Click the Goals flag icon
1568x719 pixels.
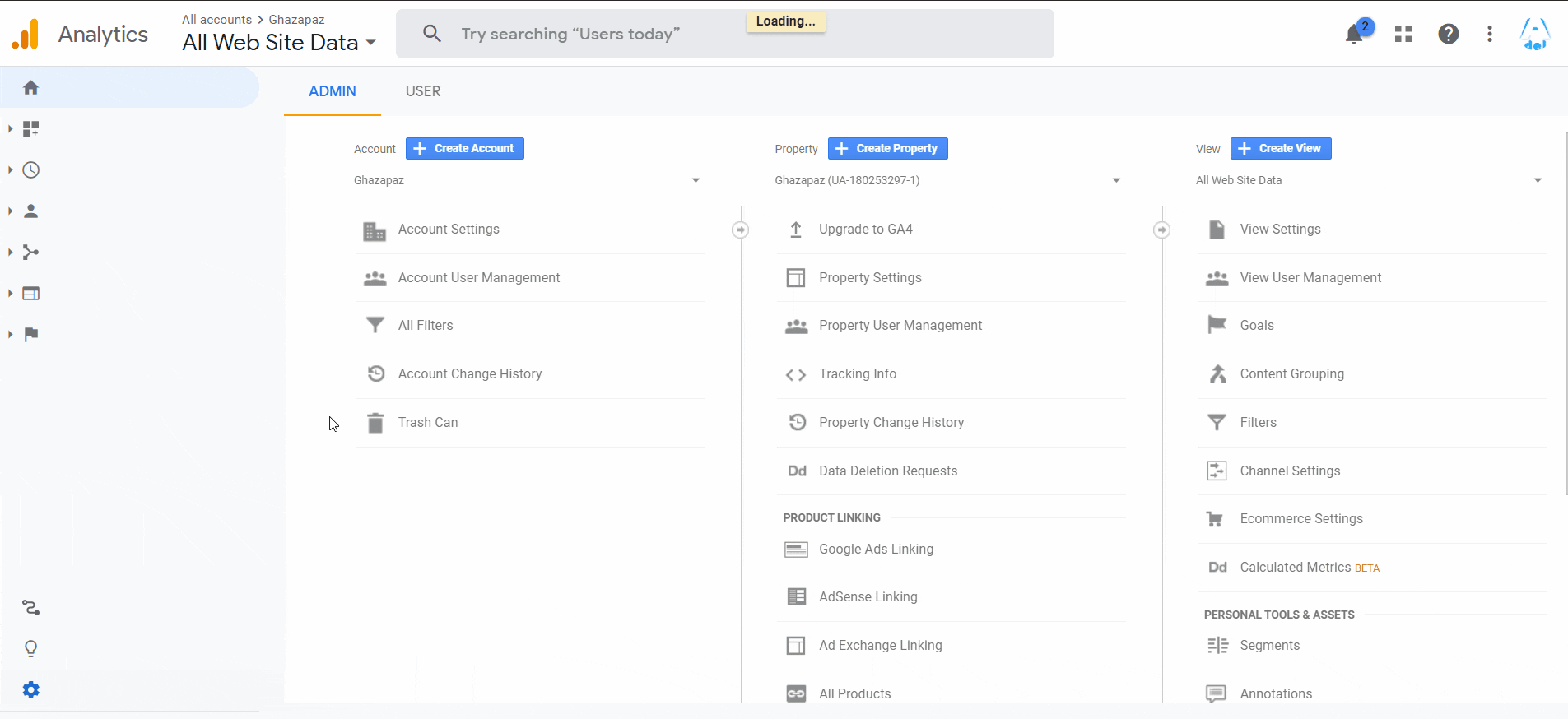pyautogui.click(x=1217, y=325)
